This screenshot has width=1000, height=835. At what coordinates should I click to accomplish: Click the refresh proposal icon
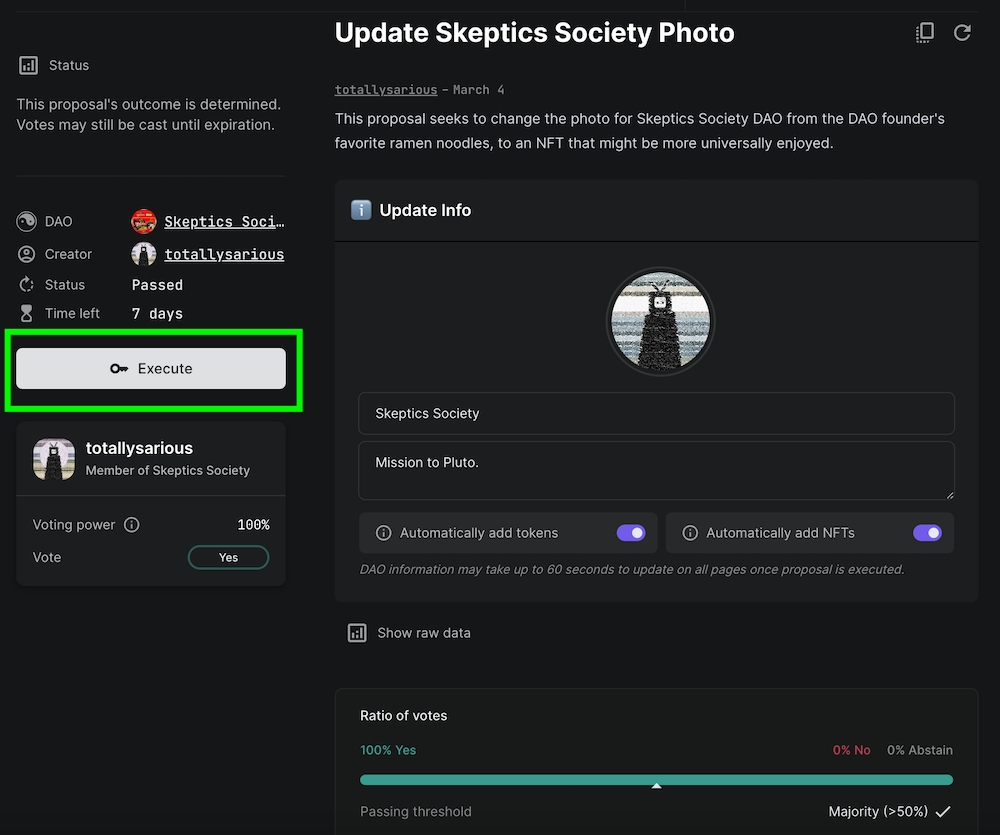962,33
